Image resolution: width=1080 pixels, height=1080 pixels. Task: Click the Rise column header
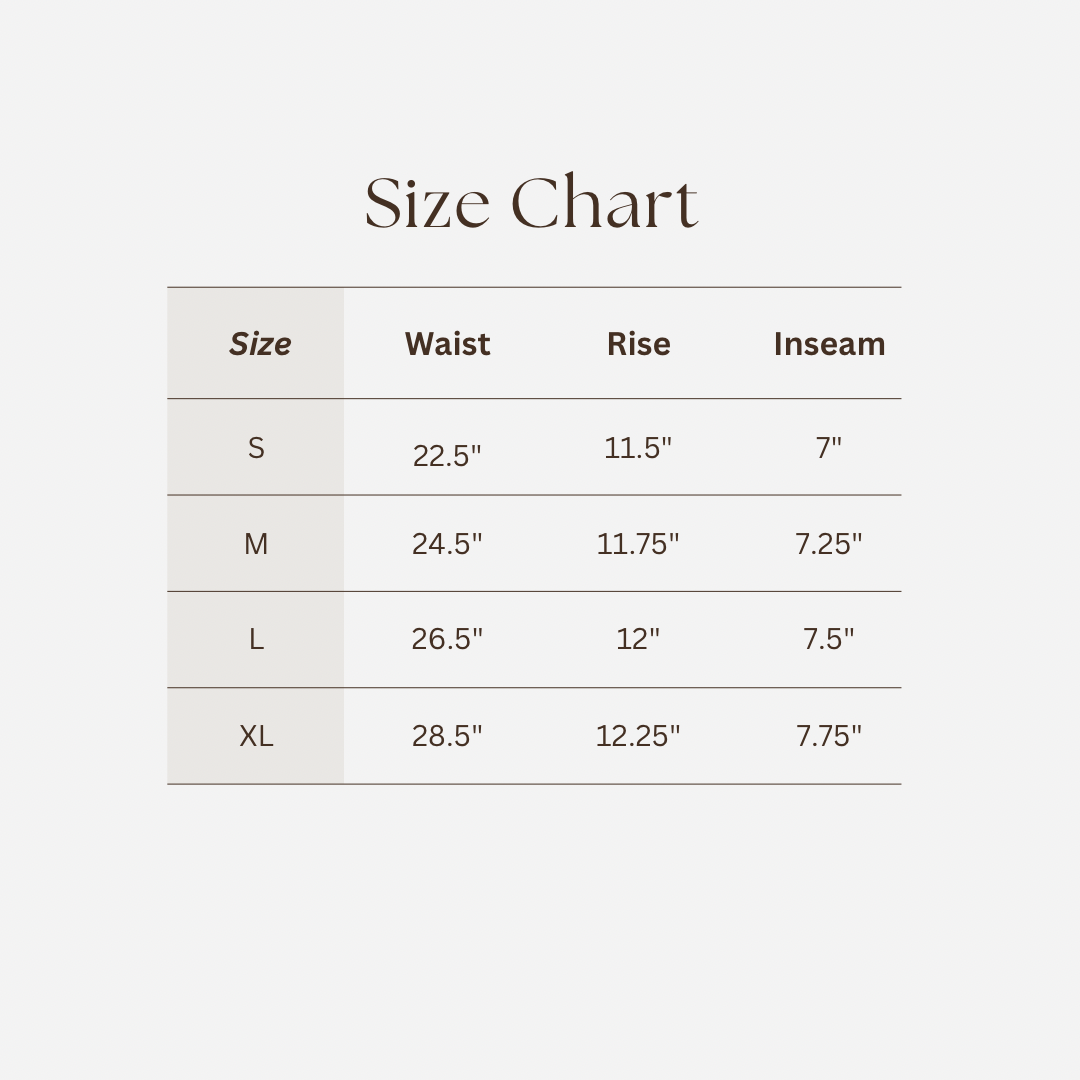point(638,344)
